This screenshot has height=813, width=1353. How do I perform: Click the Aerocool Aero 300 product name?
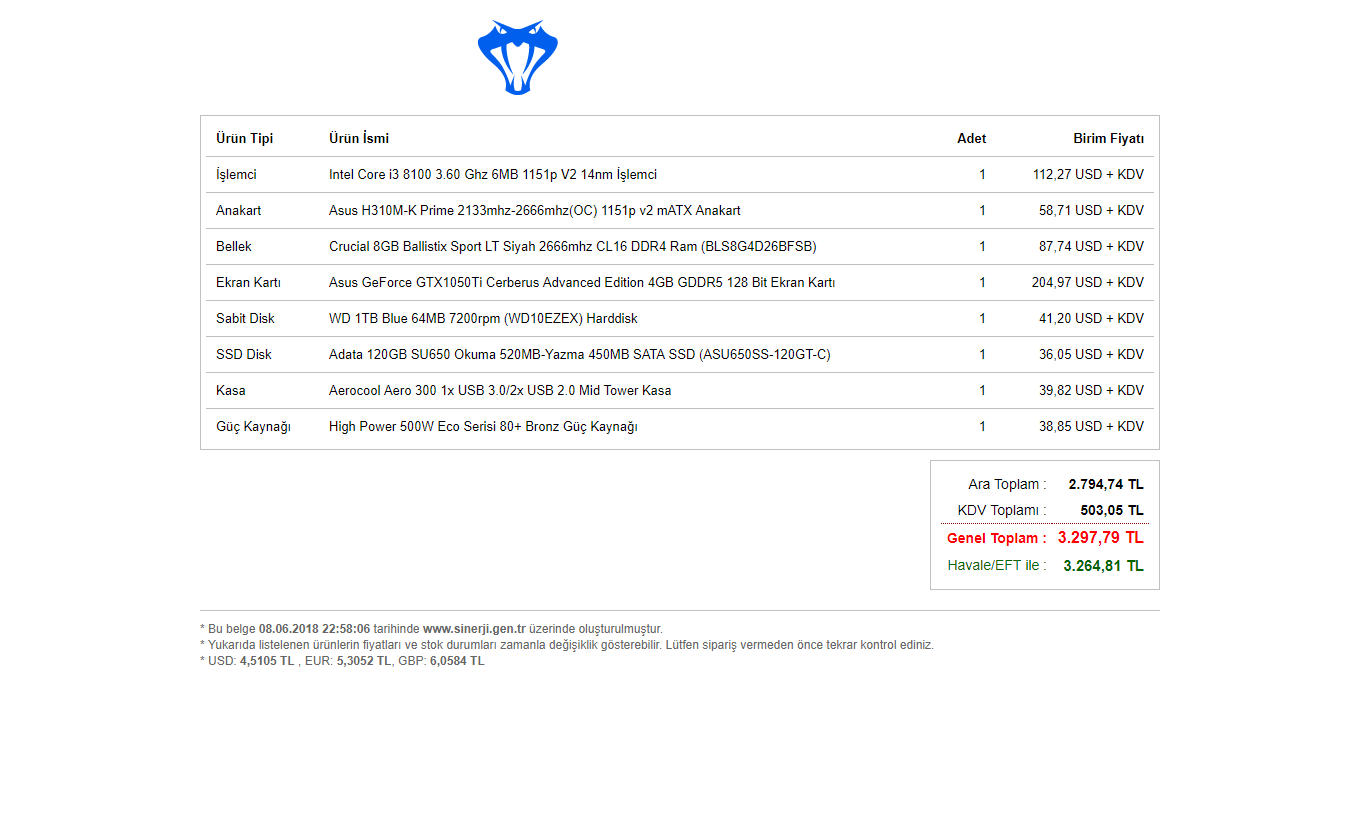(500, 391)
